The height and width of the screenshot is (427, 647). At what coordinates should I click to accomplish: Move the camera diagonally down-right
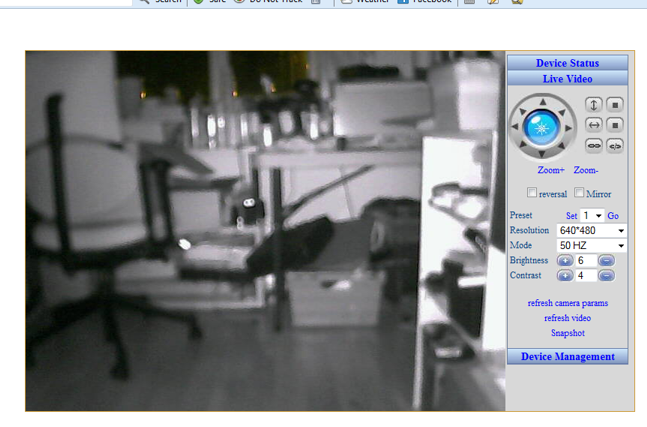561,145
